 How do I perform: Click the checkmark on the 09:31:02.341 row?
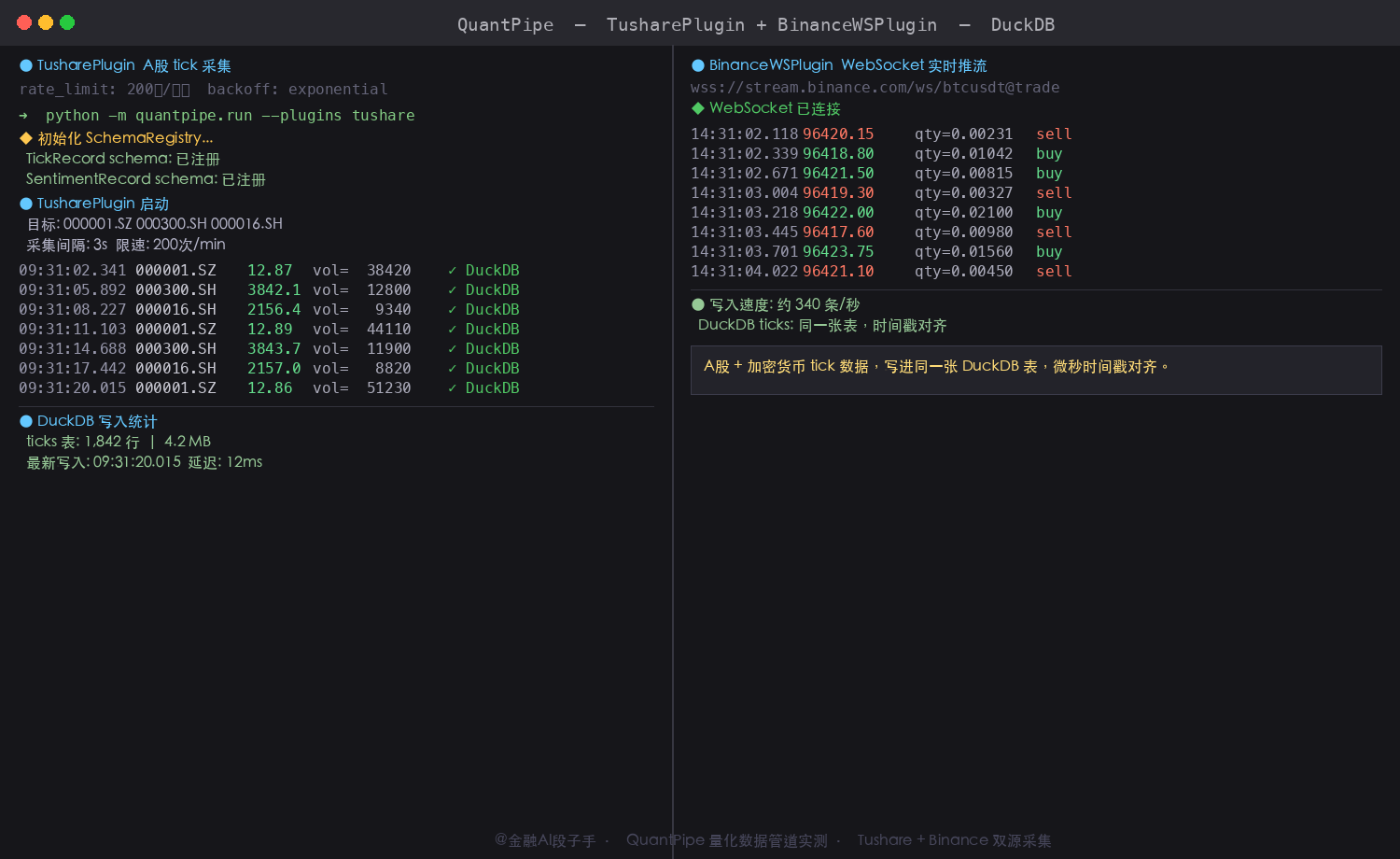[x=452, y=271]
